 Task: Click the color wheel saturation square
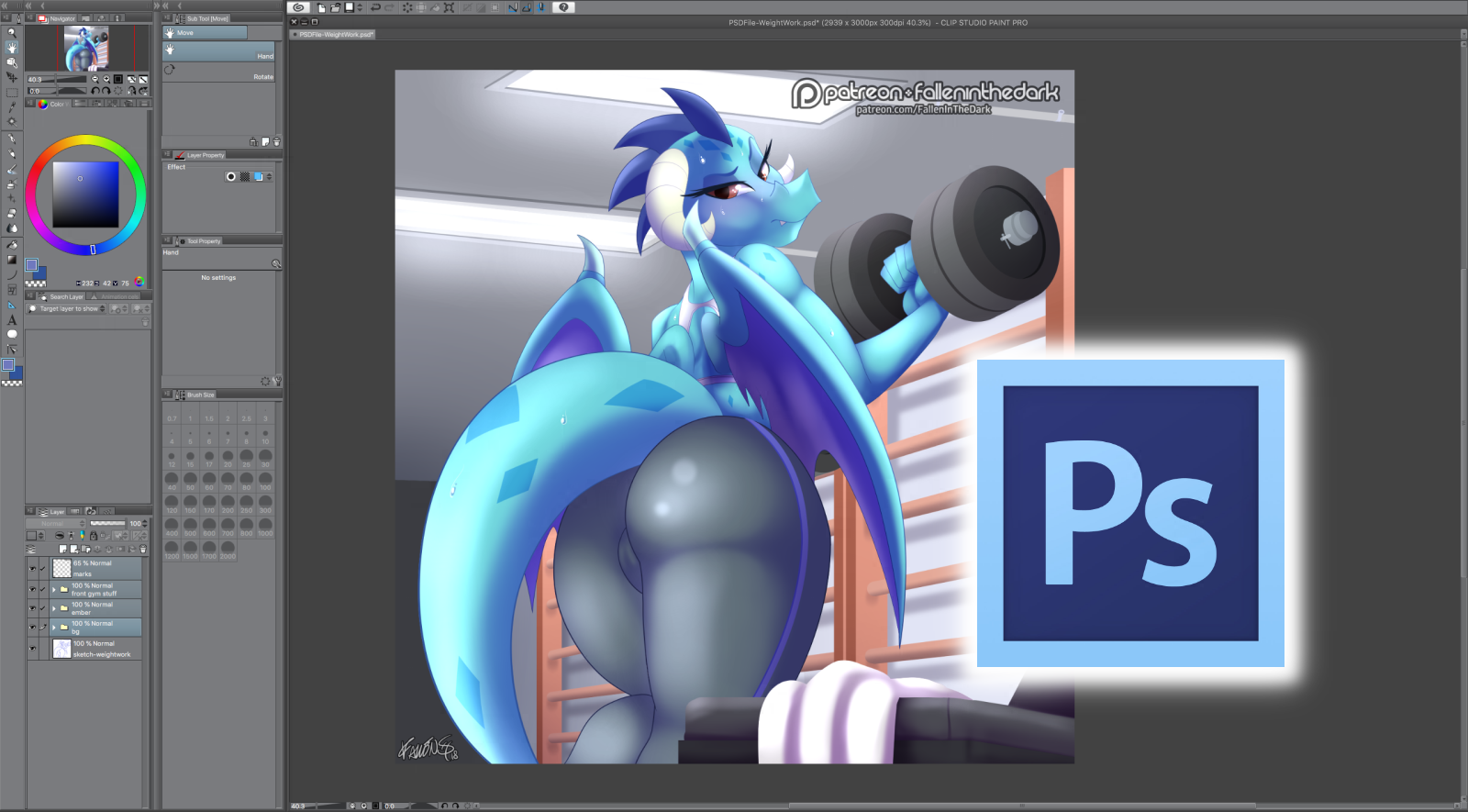tap(85, 195)
